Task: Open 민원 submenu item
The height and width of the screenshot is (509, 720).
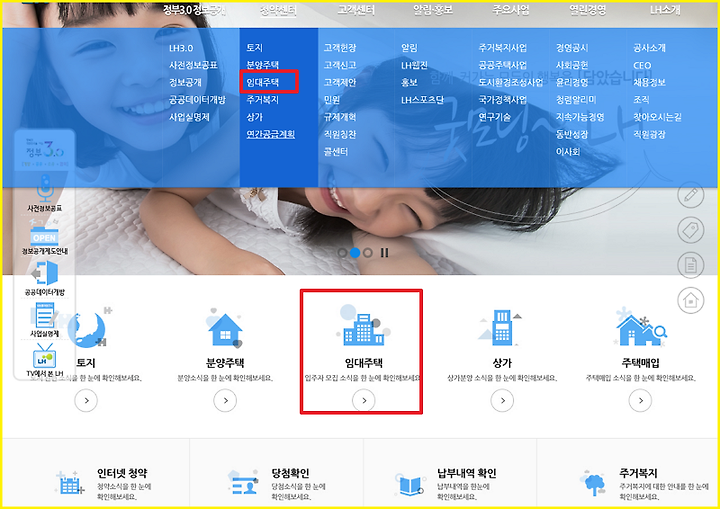Action: click(x=332, y=100)
